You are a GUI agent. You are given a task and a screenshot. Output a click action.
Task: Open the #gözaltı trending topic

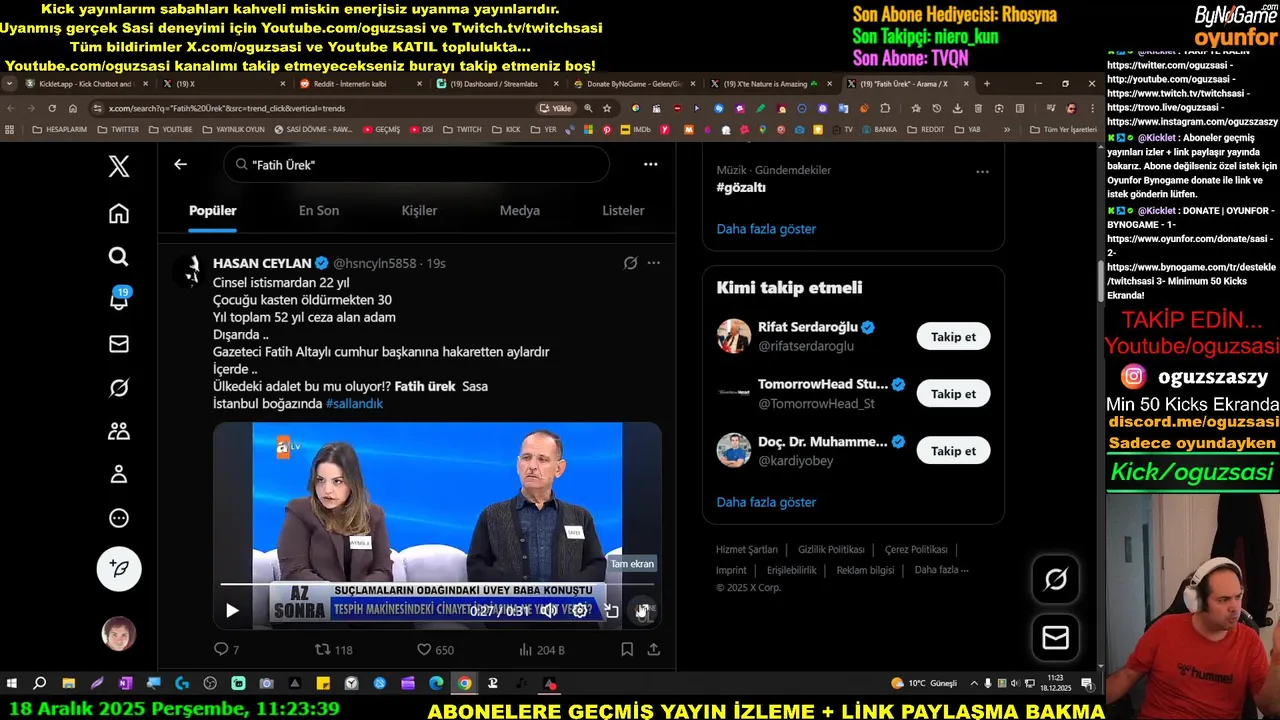point(741,187)
